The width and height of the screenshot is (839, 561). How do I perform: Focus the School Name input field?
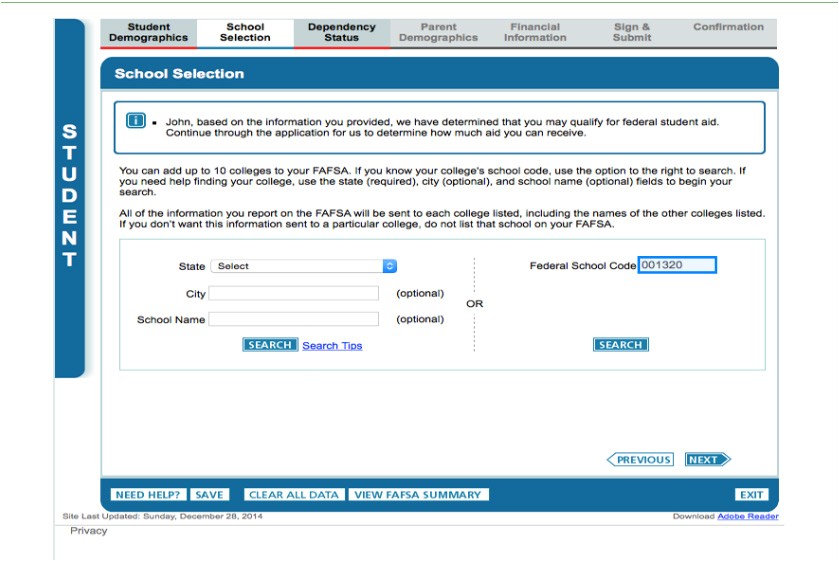pyautogui.click(x=294, y=319)
